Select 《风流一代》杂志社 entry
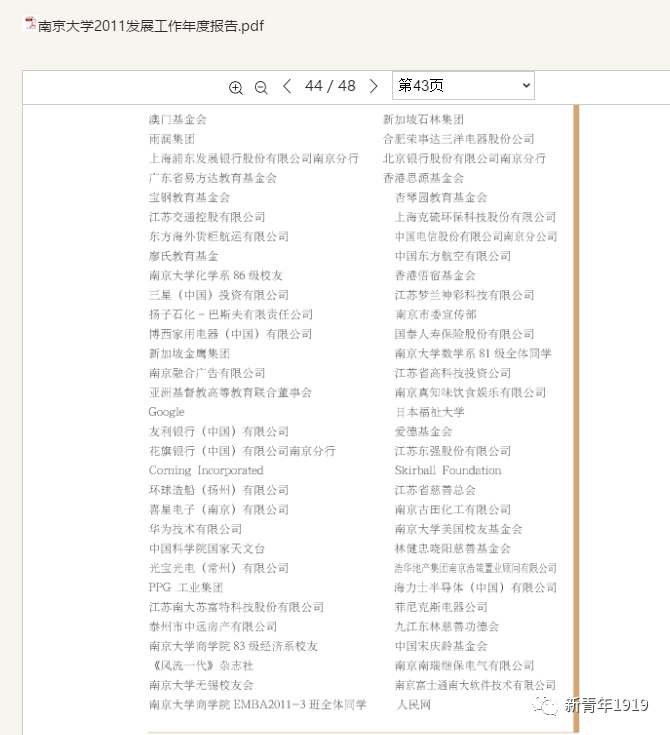 (x=201, y=666)
